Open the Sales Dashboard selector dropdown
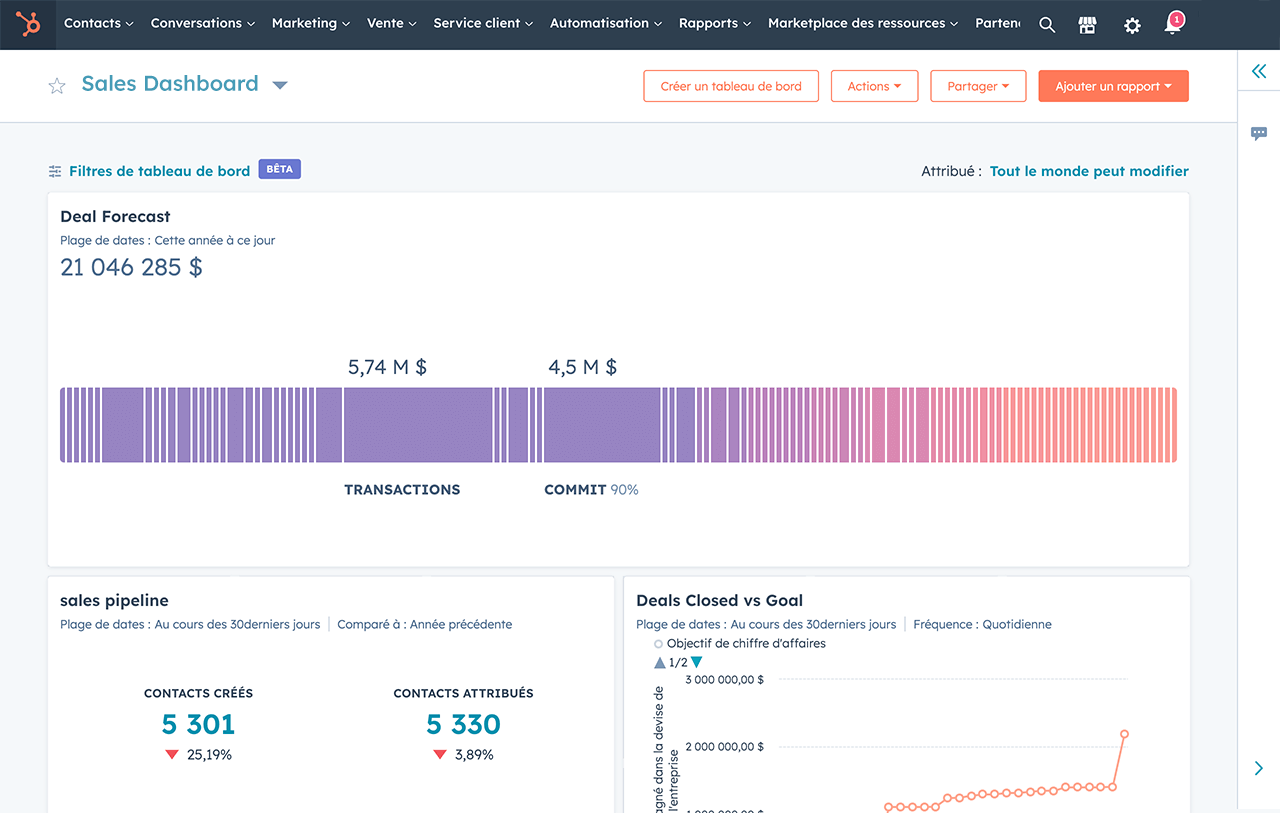 (x=279, y=85)
